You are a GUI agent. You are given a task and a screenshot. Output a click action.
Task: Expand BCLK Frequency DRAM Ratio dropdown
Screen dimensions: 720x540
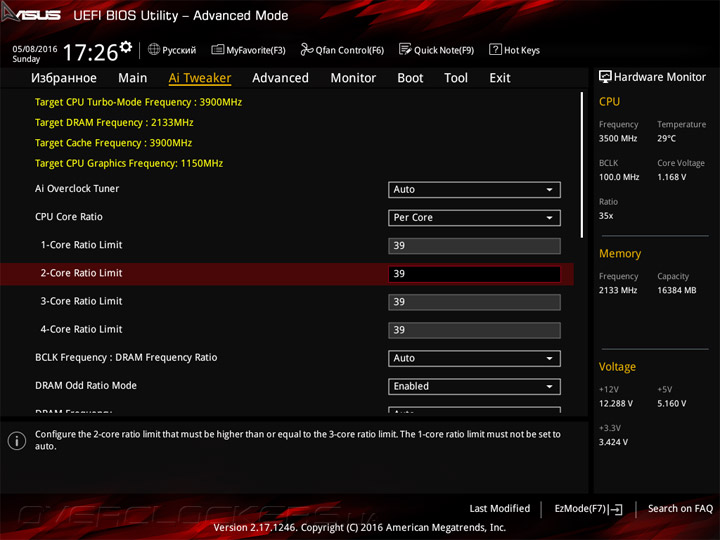click(474, 358)
